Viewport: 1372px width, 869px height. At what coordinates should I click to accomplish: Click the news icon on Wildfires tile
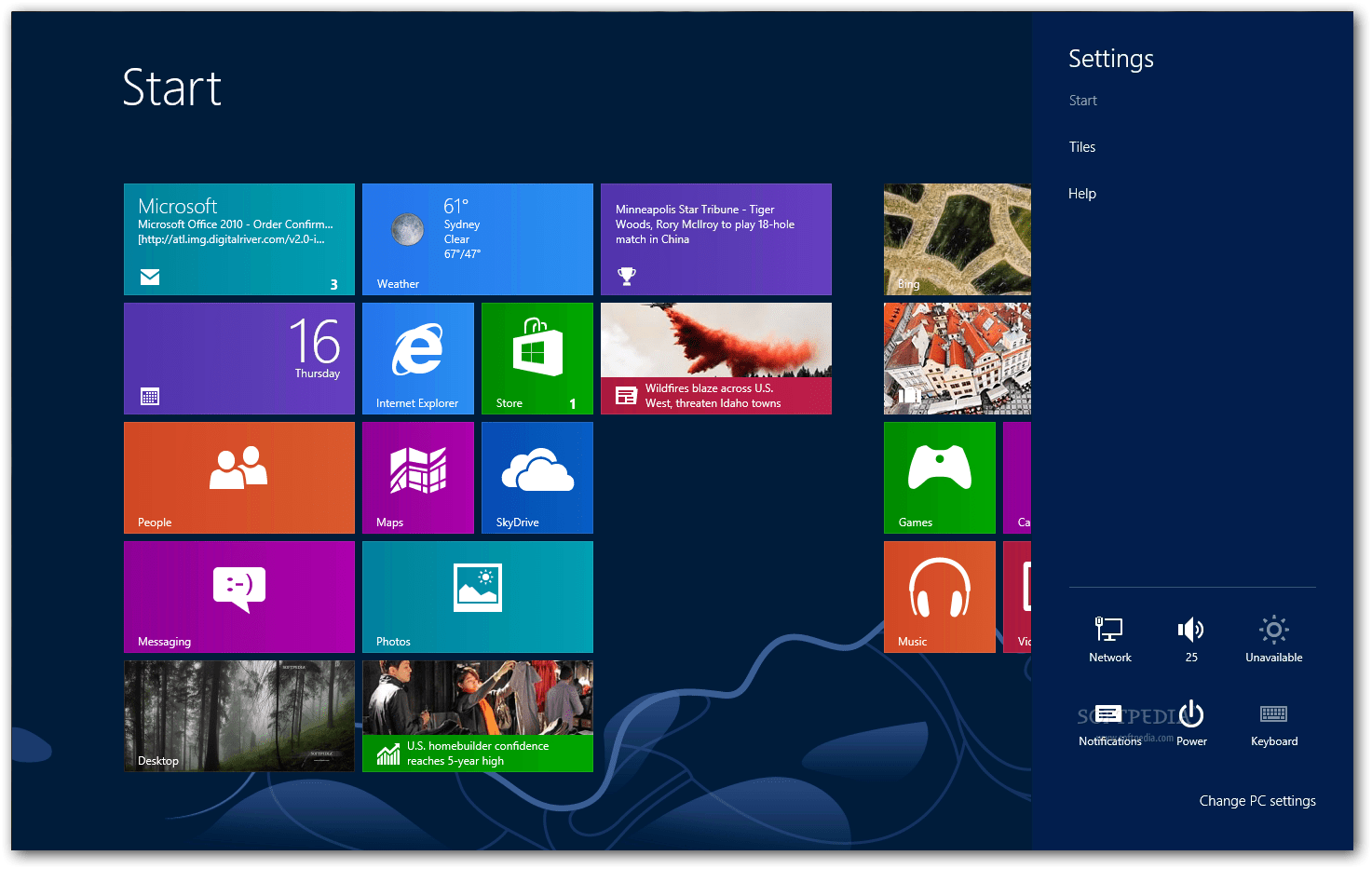pos(626,396)
